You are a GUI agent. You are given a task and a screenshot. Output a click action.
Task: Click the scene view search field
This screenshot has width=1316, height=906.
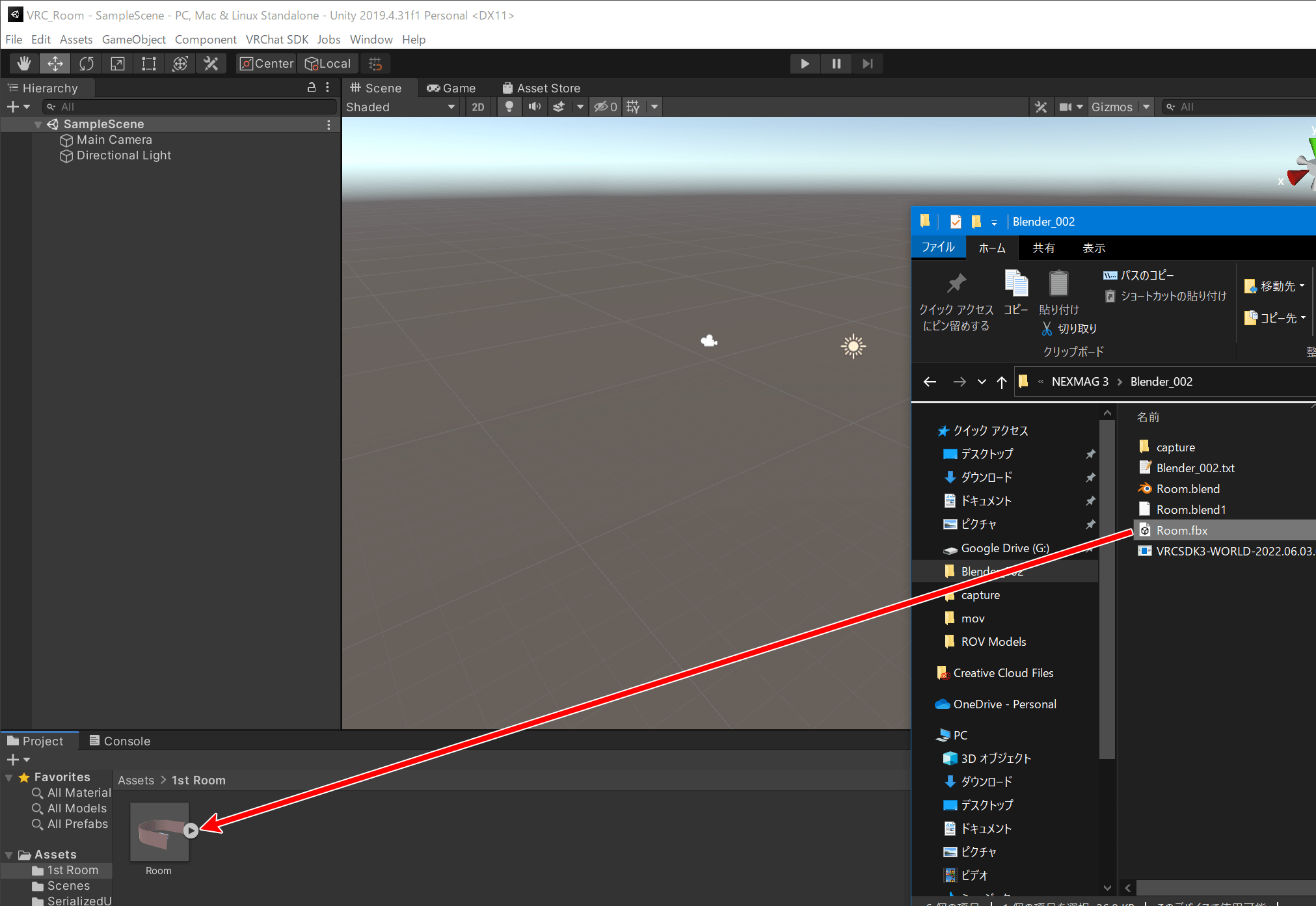coord(1239,107)
